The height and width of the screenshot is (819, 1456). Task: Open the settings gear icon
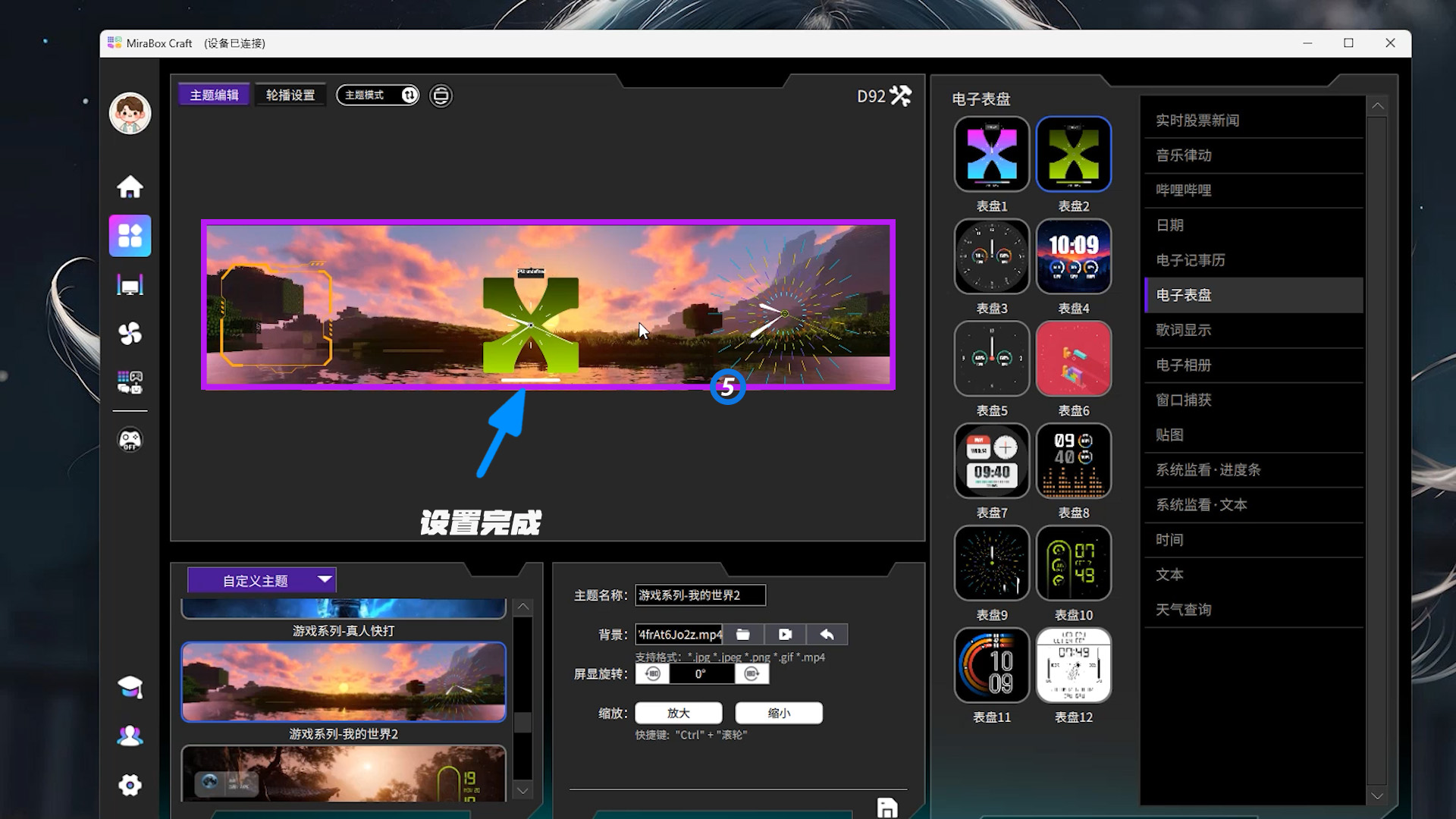click(x=130, y=786)
